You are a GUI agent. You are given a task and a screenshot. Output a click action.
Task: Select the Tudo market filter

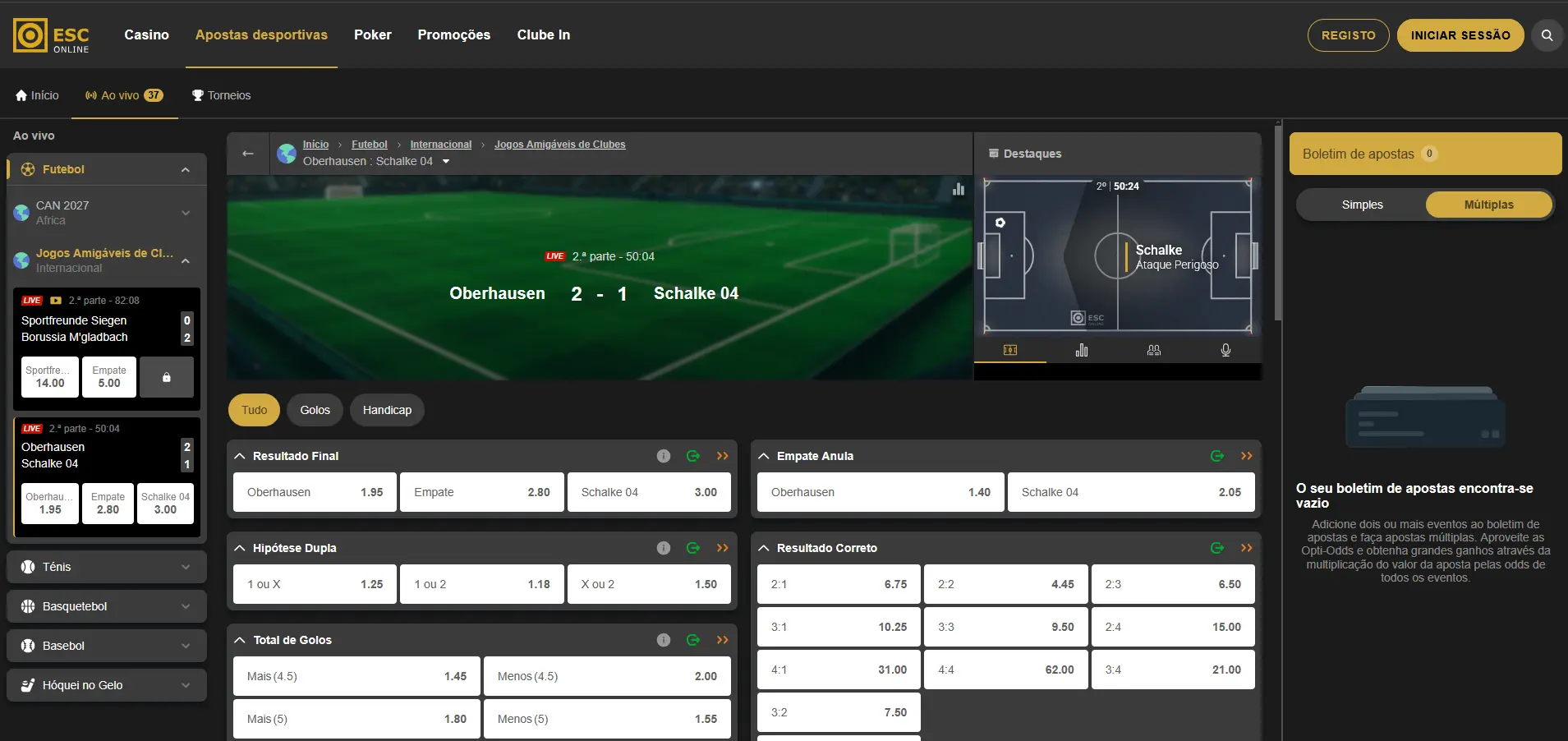click(254, 410)
